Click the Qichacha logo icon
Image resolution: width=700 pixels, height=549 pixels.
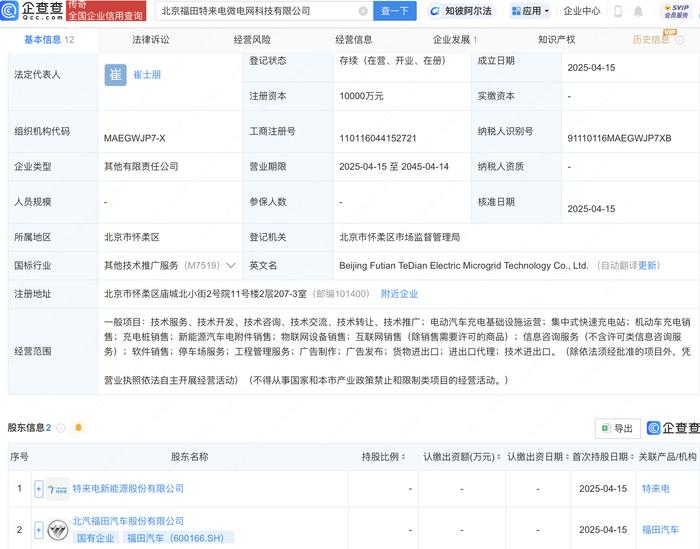tap(9, 11)
